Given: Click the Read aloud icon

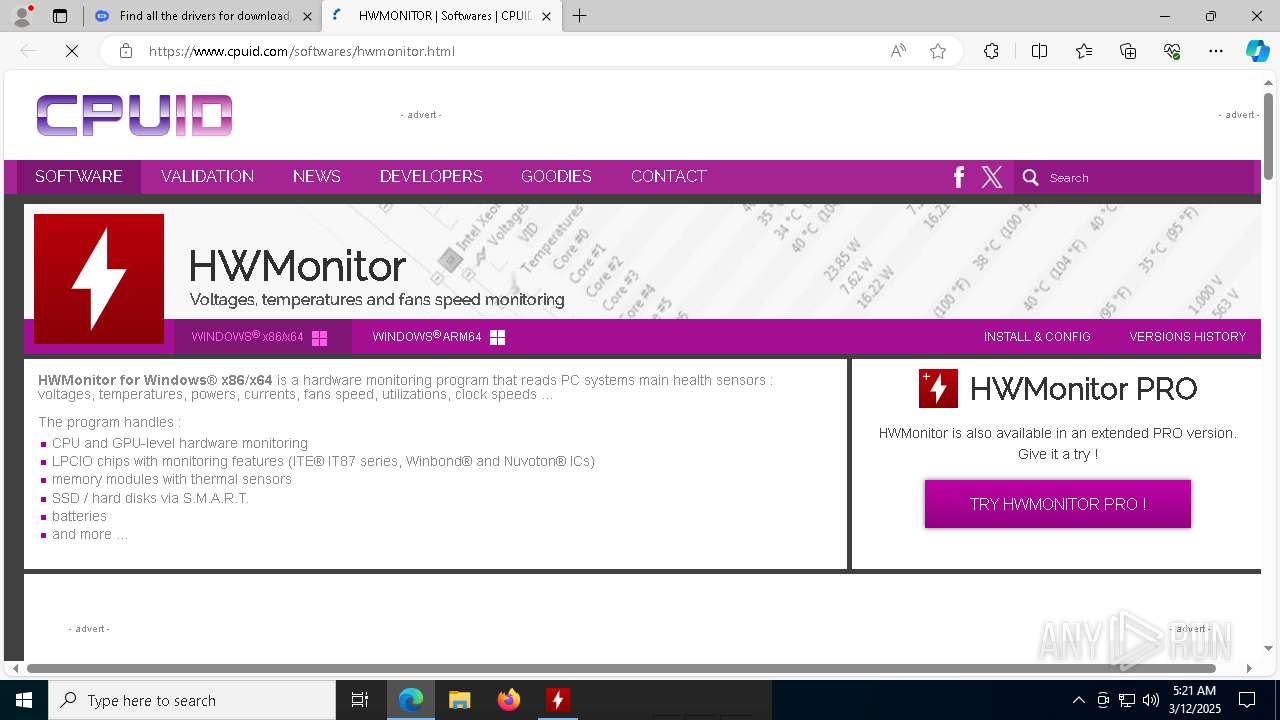Looking at the screenshot, I should click(898, 51).
